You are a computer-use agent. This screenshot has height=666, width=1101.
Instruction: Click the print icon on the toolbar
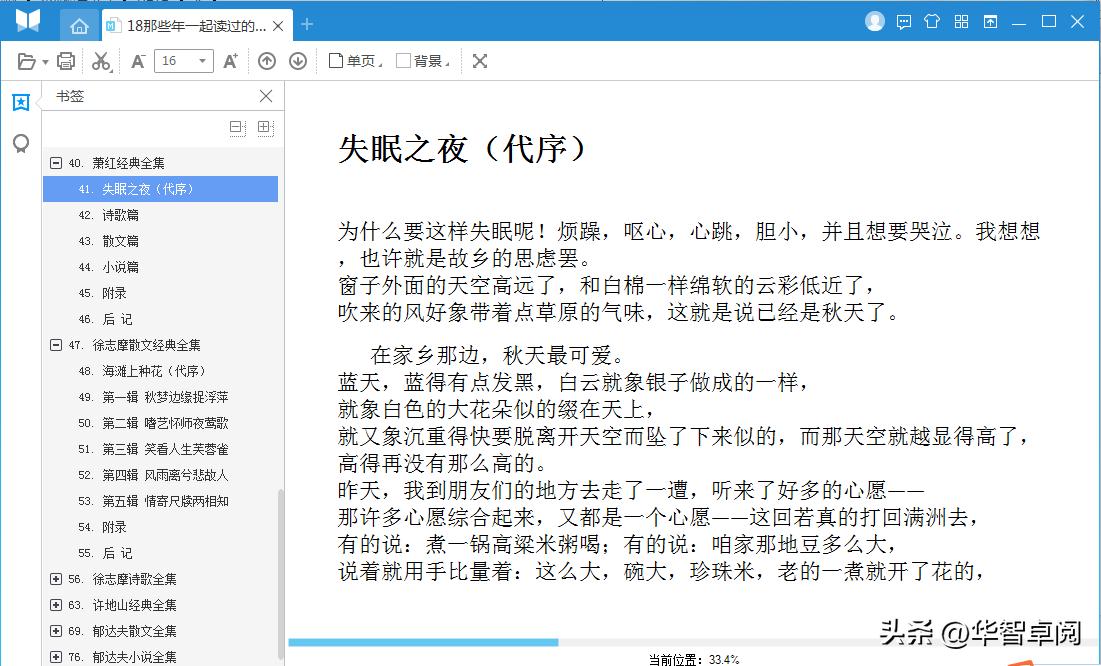(65, 60)
